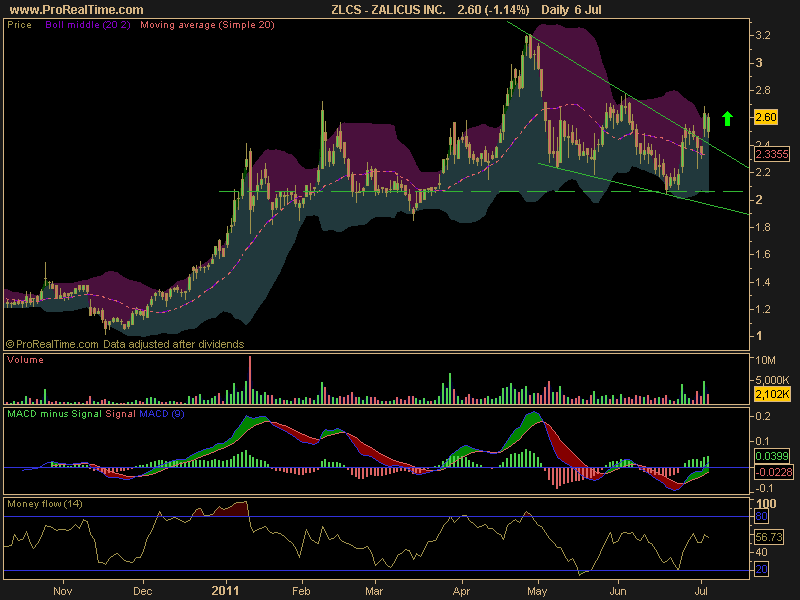Click the 2.3355 moving average value tag
The image size is (800, 600).
click(771, 154)
